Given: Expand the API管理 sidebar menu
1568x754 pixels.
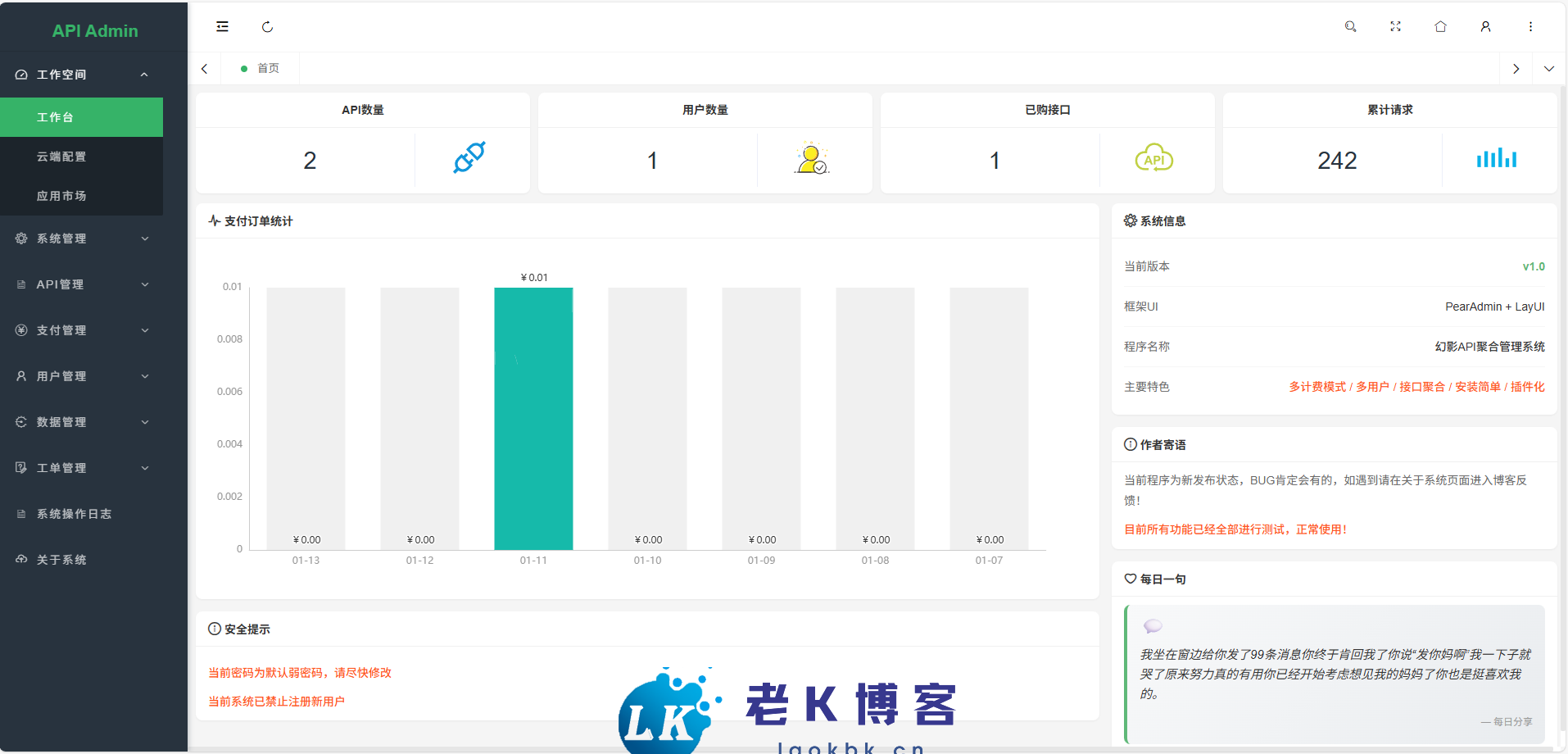Looking at the screenshot, I should pos(82,284).
